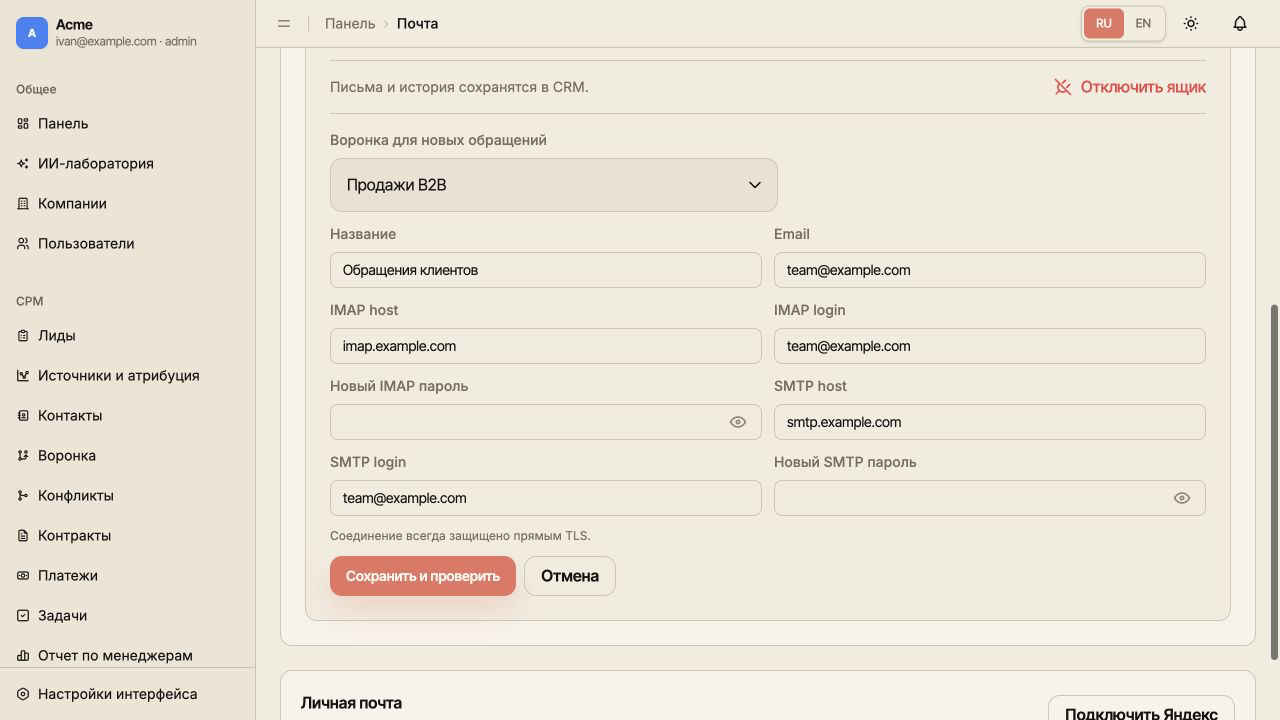Click the Почта breadcrumb item

[x=417, y=23]
